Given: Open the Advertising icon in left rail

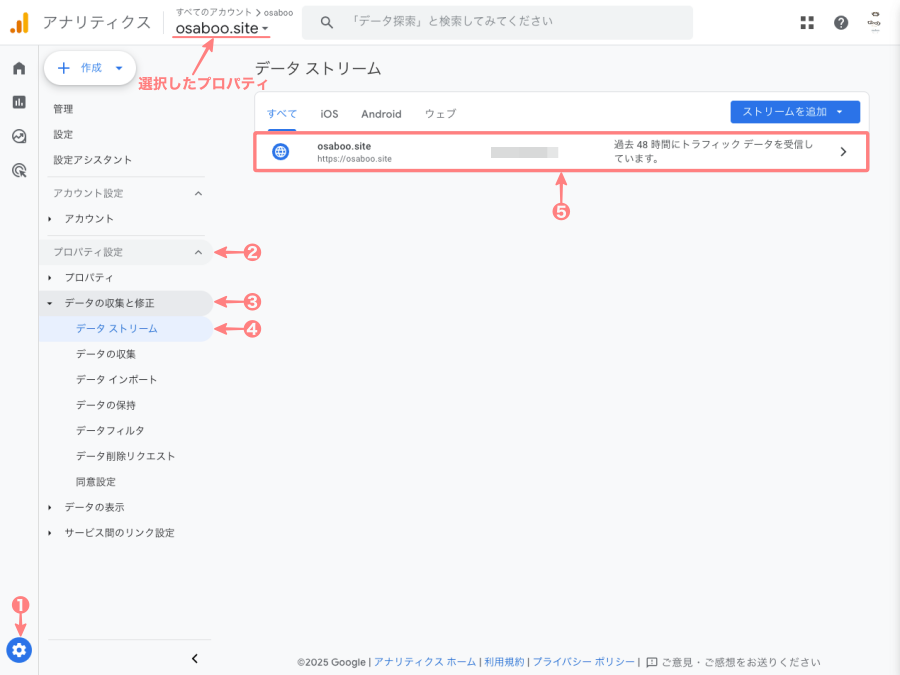Looking at the screenshot, I should pos(19,170).
